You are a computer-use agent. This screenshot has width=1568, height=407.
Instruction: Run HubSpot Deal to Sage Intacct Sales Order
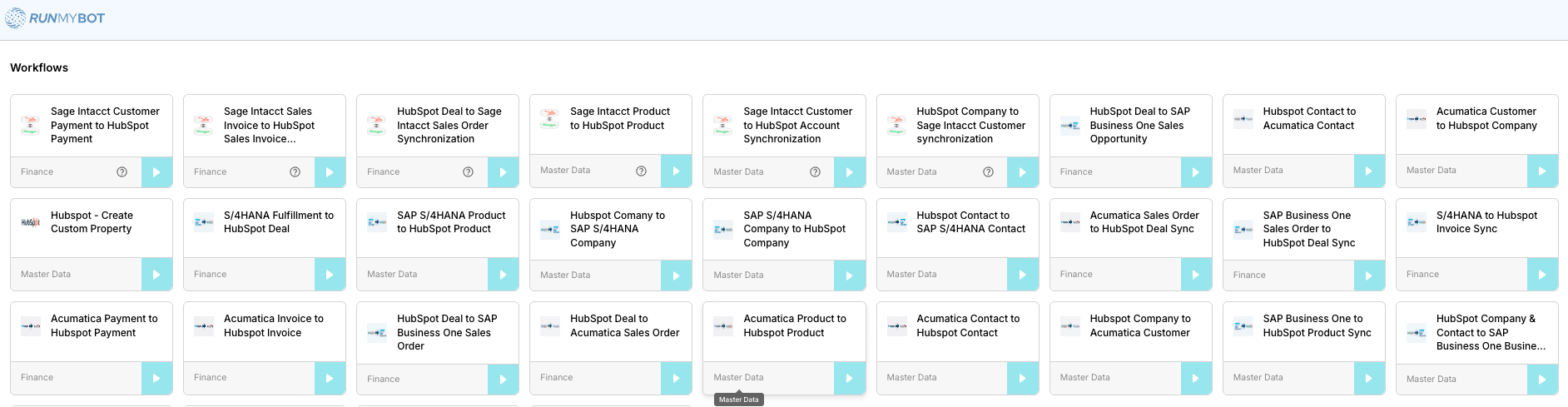(x=503, y=172)
